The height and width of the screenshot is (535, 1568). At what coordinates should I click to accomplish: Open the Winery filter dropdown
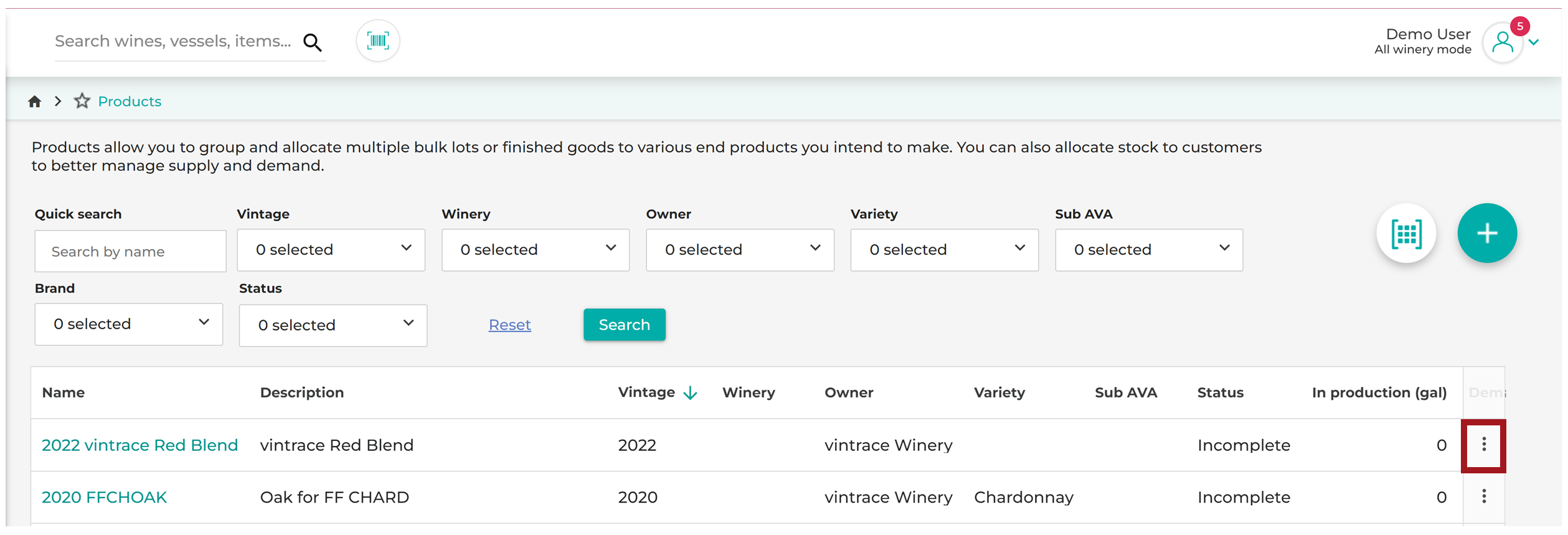(x=536, y=251)
